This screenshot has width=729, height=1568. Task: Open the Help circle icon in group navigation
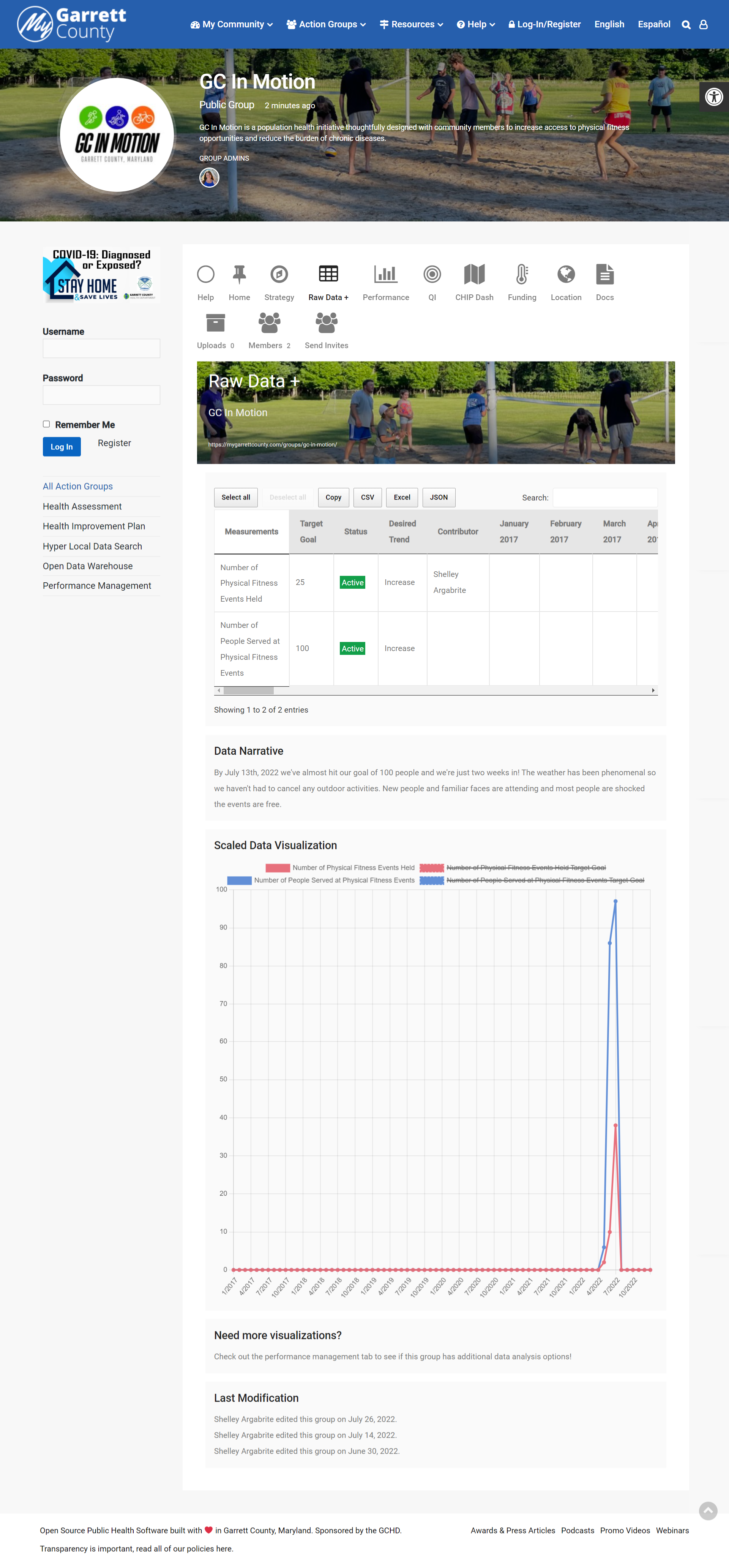coord(206,275)
